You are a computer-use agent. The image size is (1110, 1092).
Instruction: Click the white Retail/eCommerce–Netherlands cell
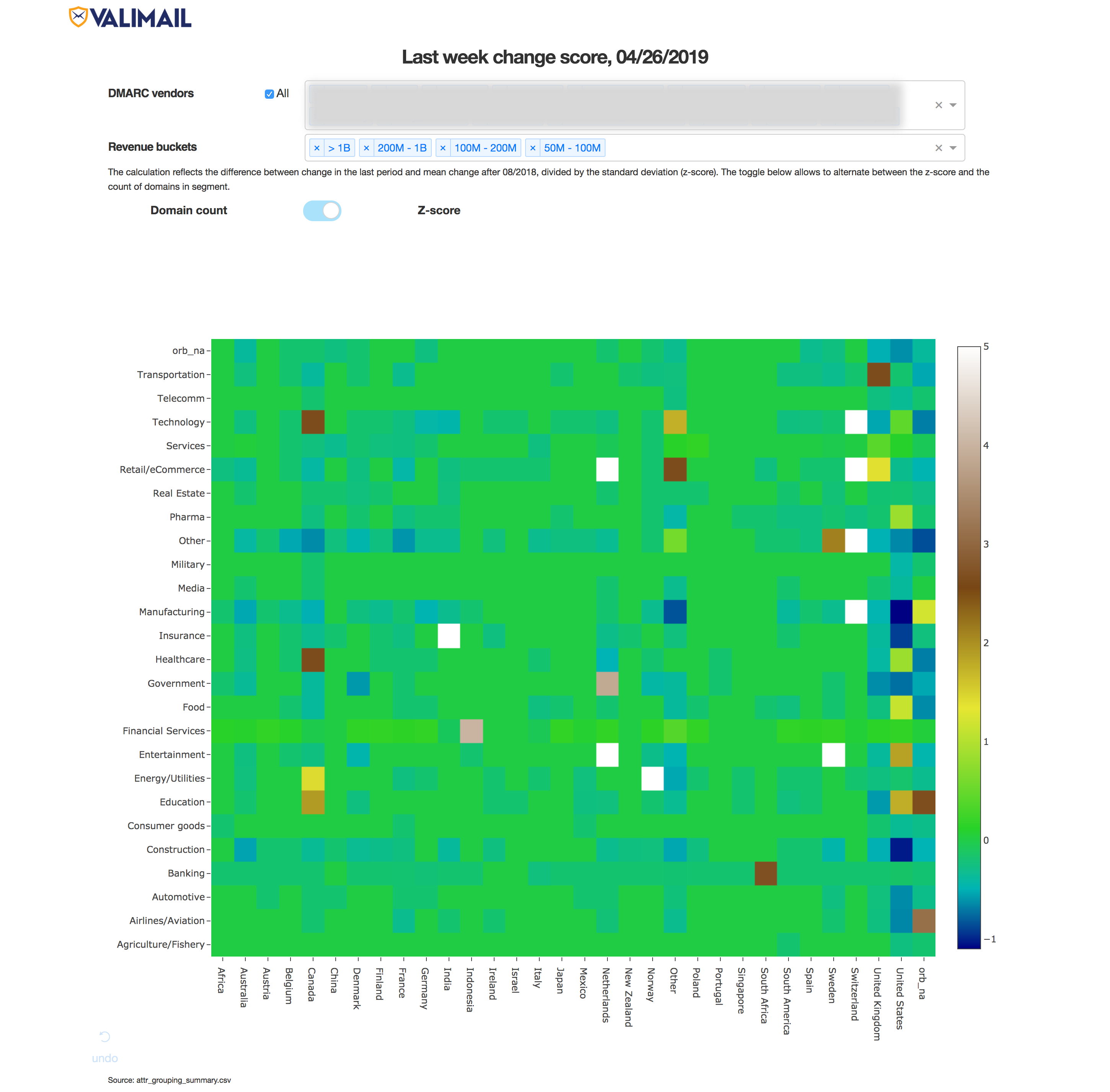click(x=607, y=470)
